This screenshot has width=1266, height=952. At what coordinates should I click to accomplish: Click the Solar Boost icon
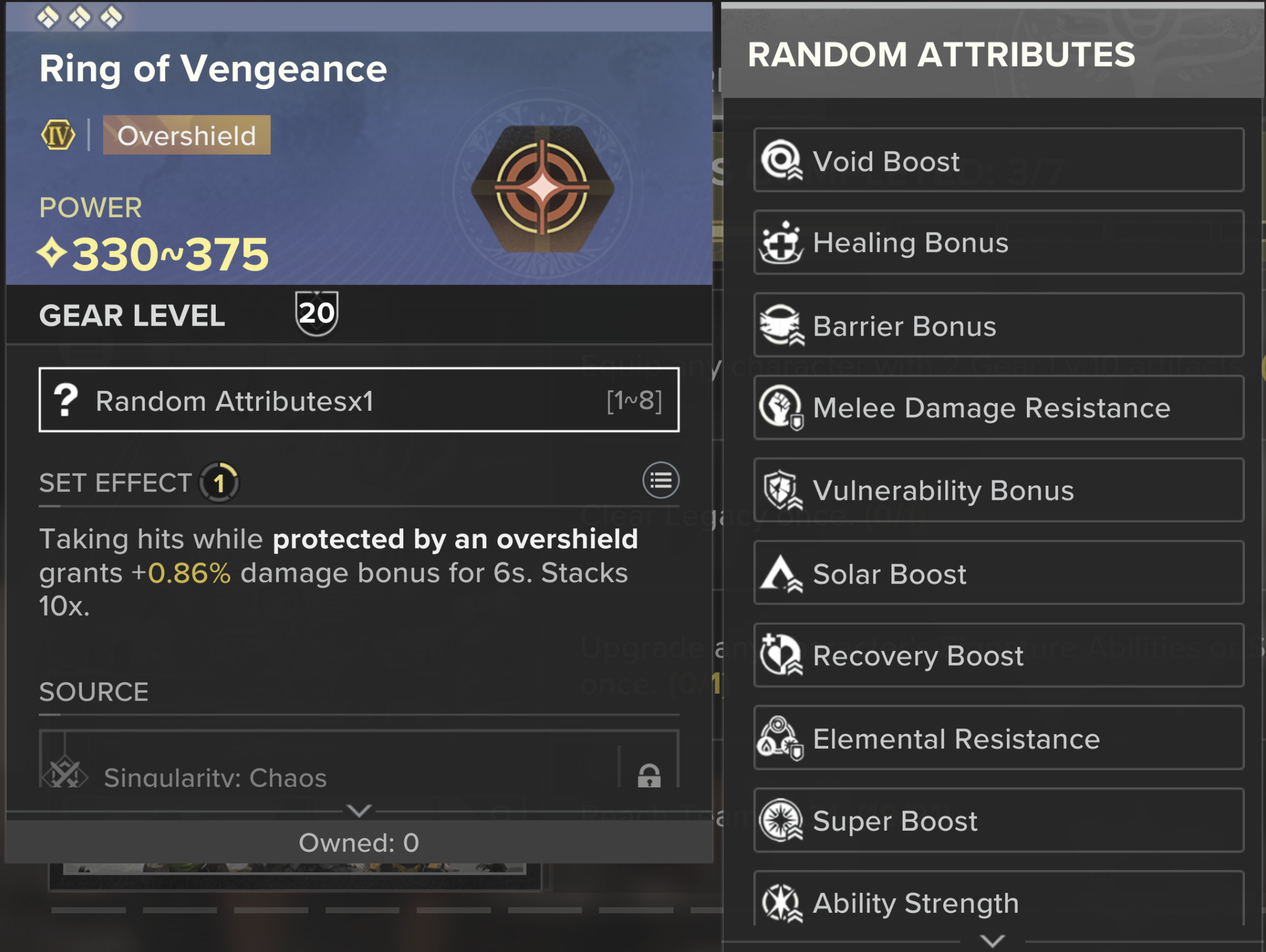point(781,574)
